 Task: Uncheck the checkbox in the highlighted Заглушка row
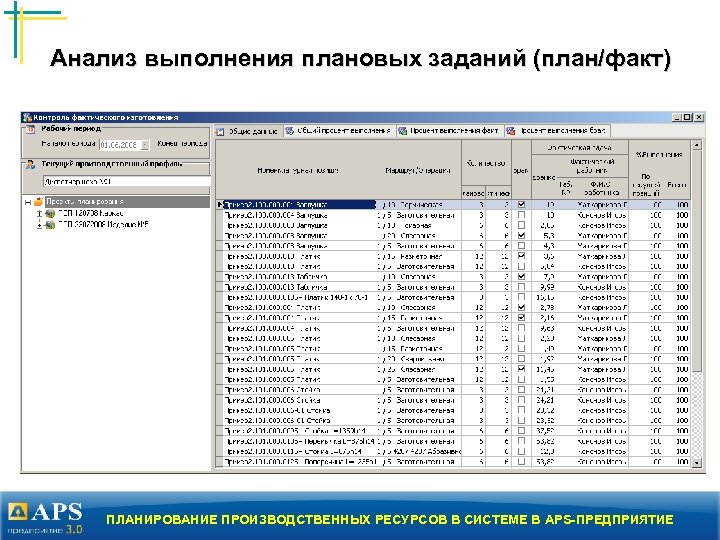click(521, 205)
